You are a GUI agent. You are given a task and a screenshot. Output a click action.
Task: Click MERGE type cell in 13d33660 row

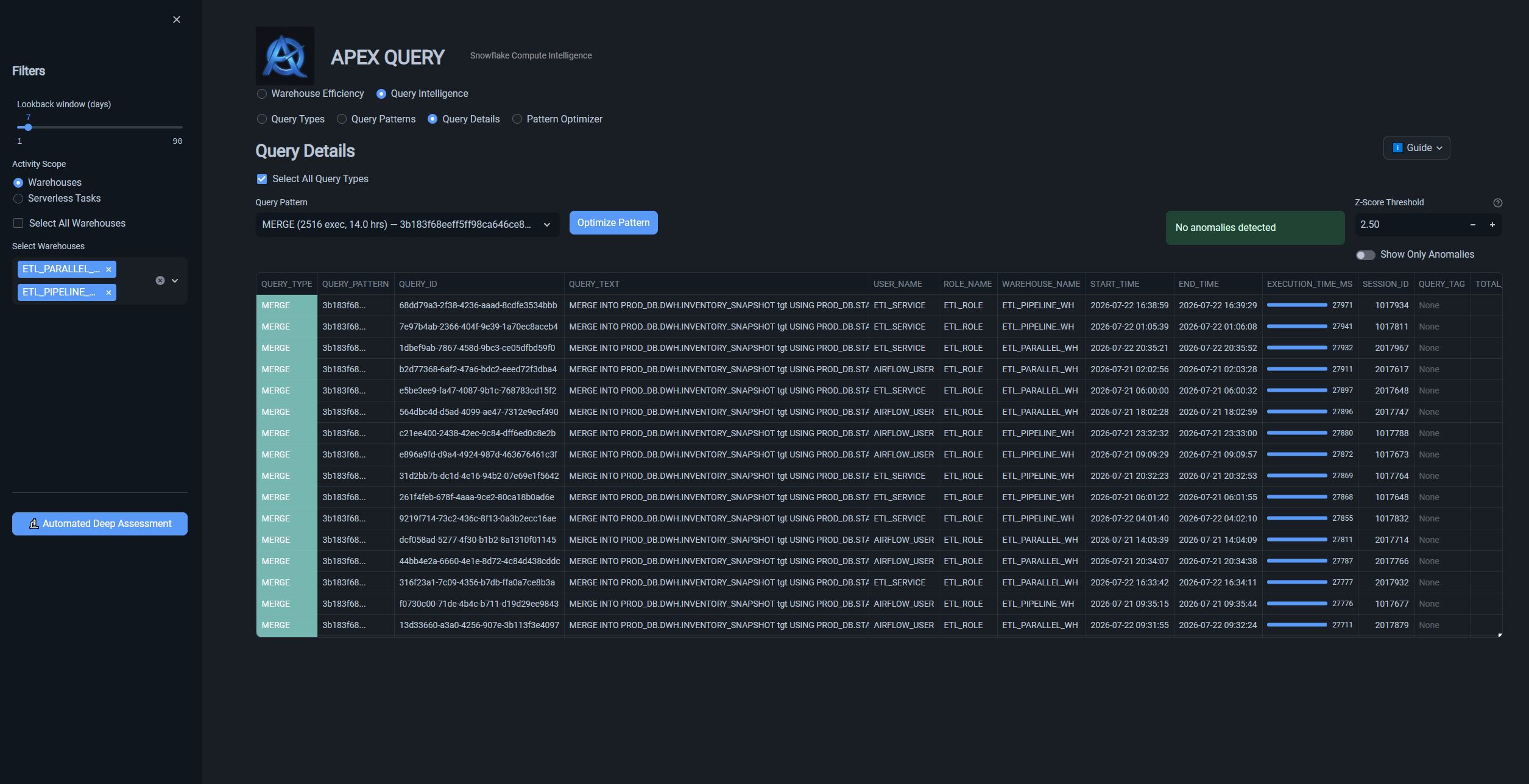point(286,626)
